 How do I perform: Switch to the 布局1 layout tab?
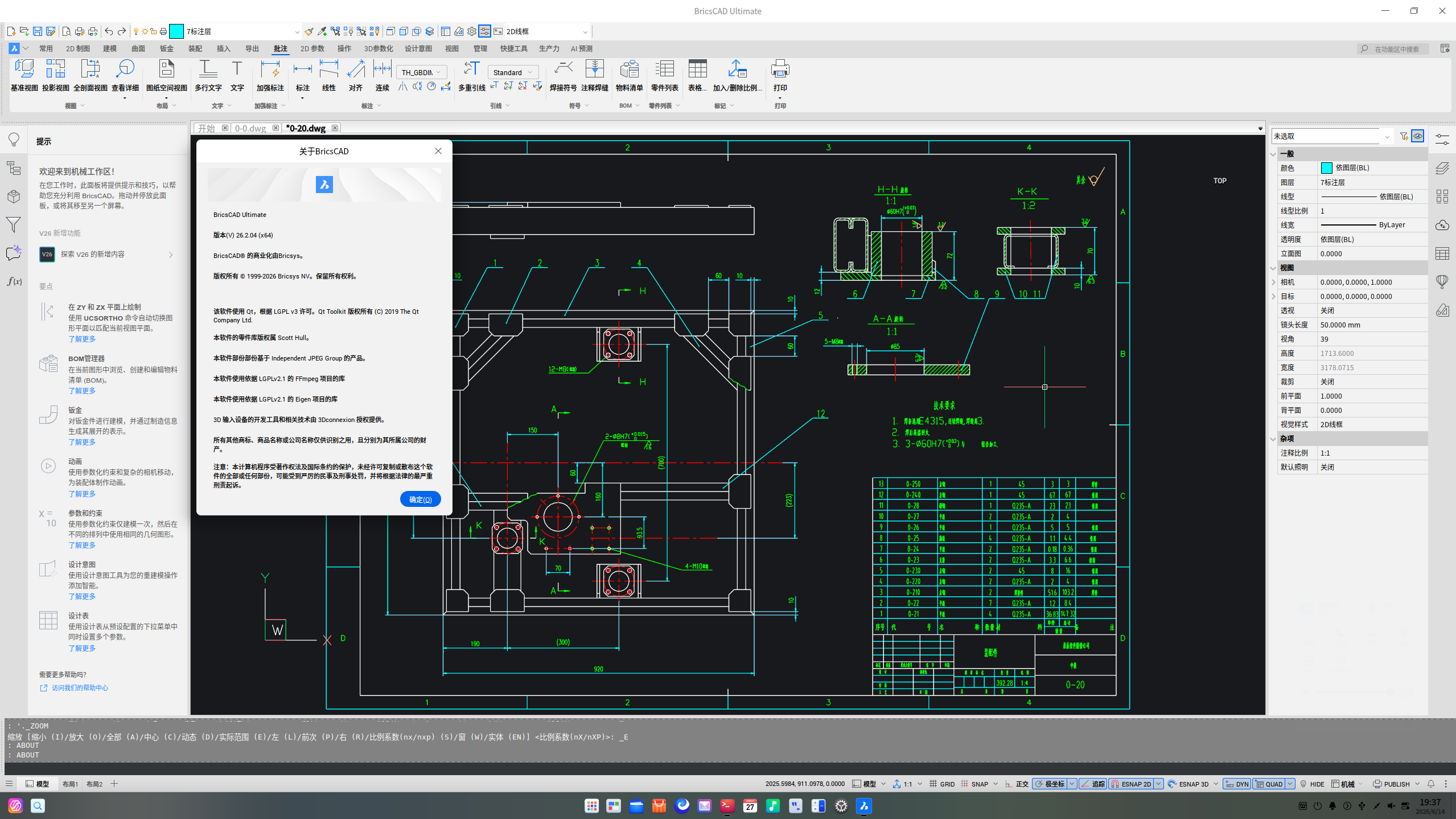tap(70, 784)
